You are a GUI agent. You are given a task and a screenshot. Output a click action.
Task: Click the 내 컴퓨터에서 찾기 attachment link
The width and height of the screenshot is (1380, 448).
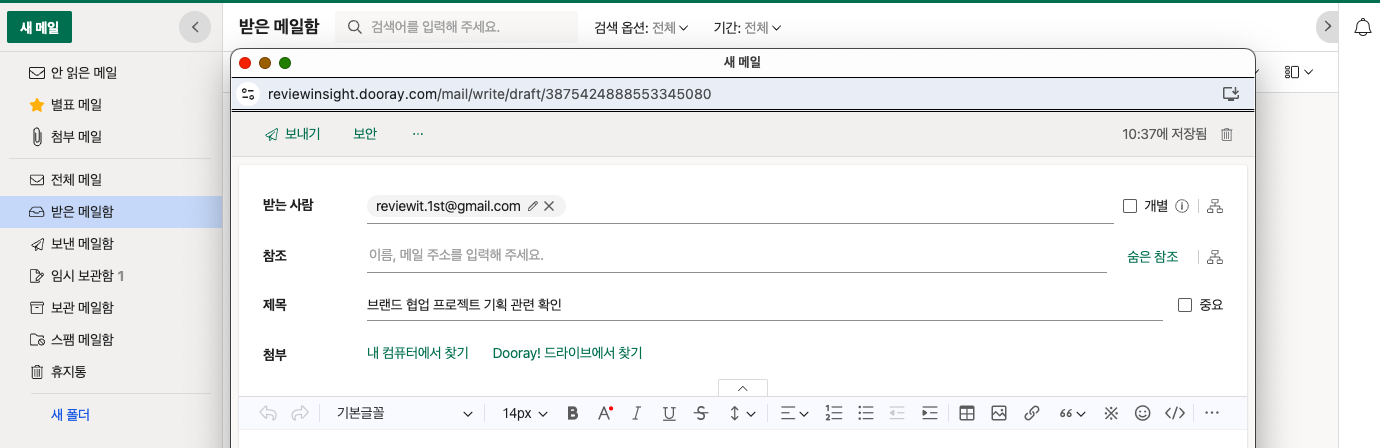pos(418,353)
